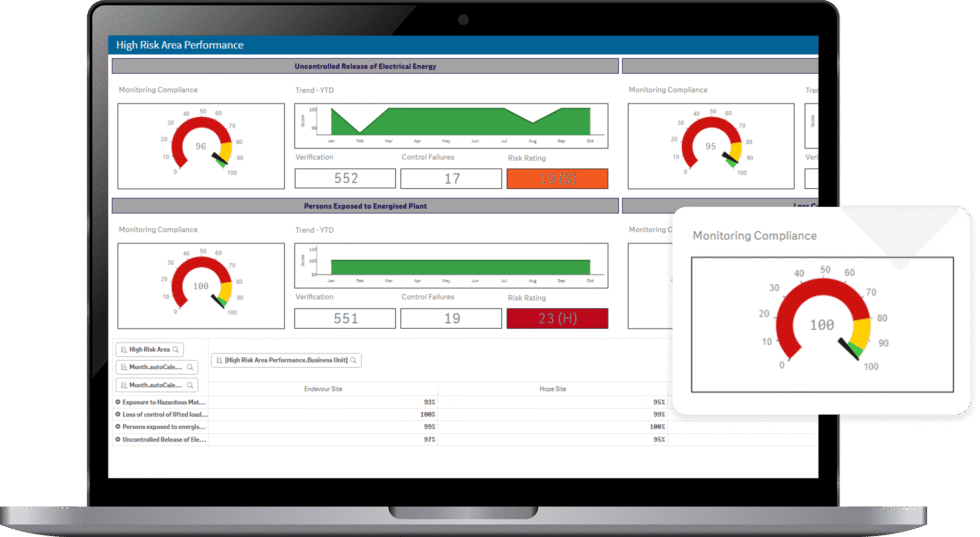Click the Loss of control of lifted load label
Screen dimensions: 980x537
click(x=165, y=414)
